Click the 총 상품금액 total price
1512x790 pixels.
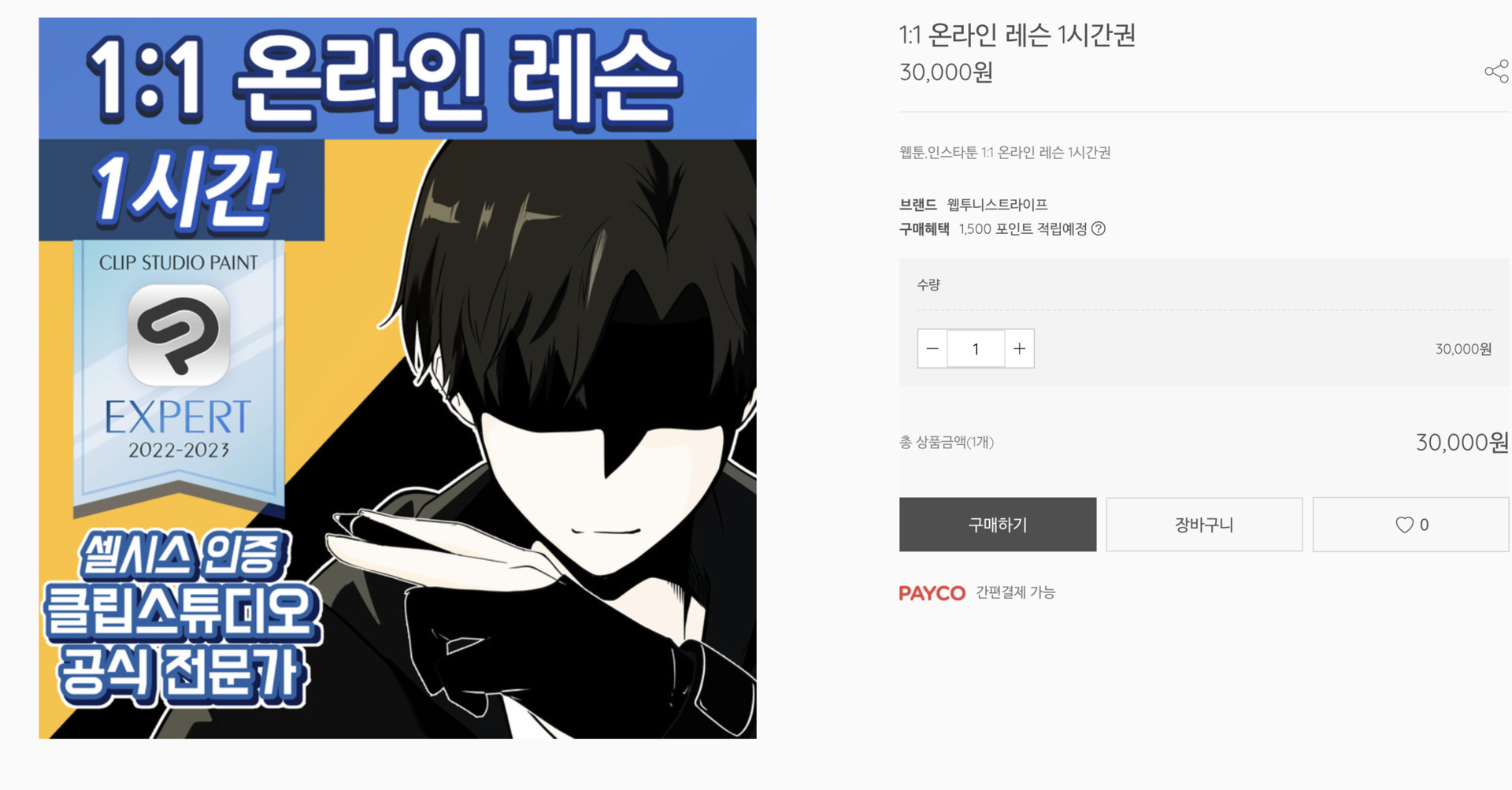pyautogui.click(x=1462, y=443)
